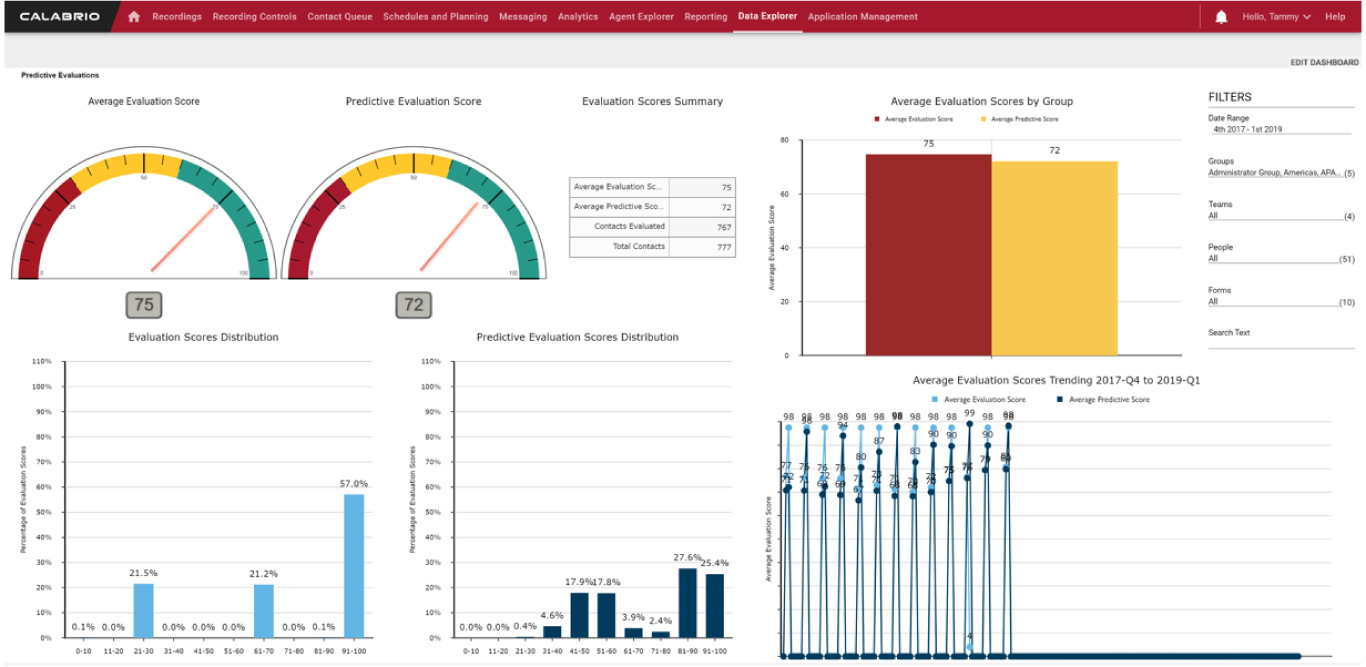1366x667 pixels.
Task: Open the notifications bell
Action: point(1221,17)
